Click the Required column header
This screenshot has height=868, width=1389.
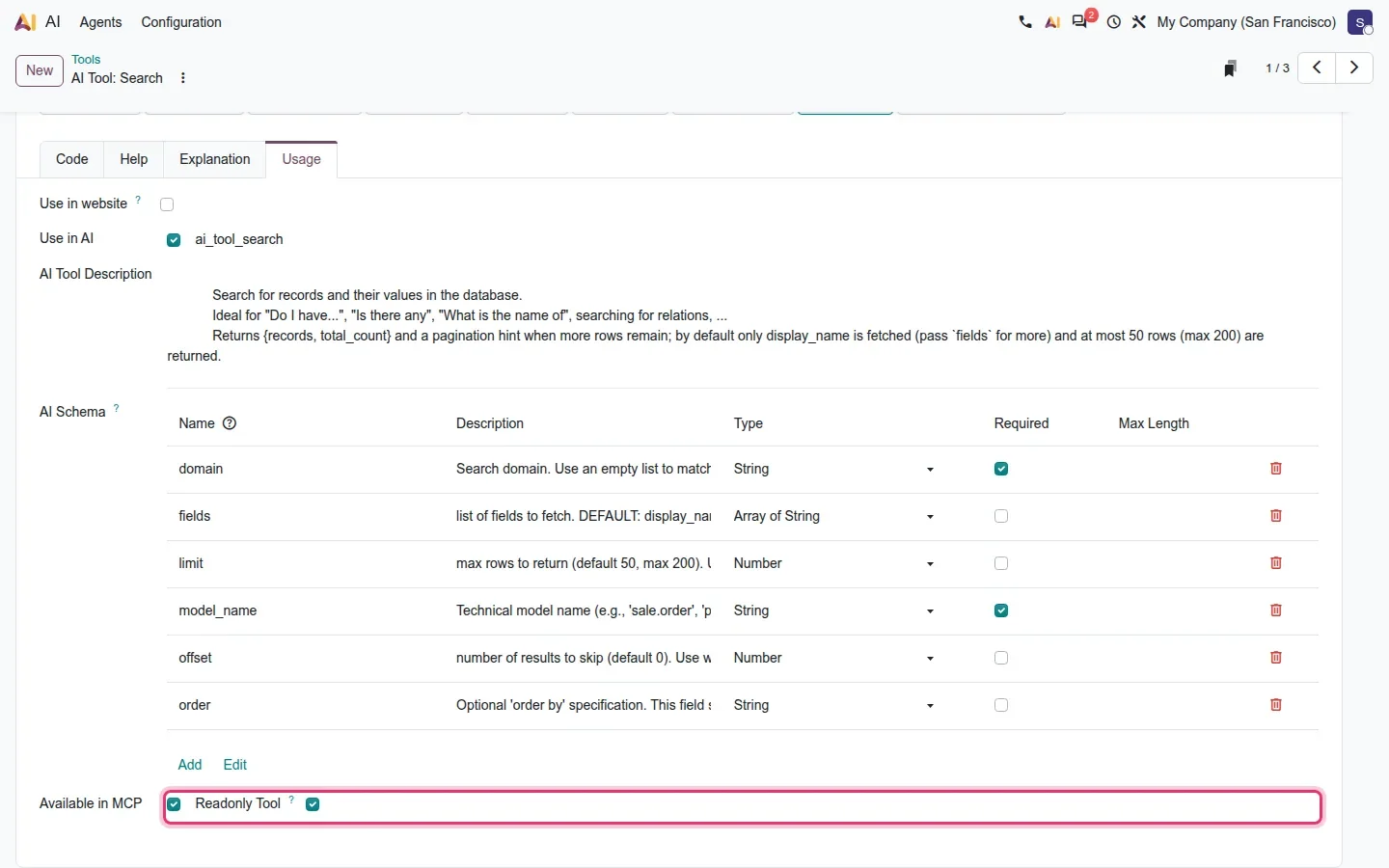coord(1021,423)
